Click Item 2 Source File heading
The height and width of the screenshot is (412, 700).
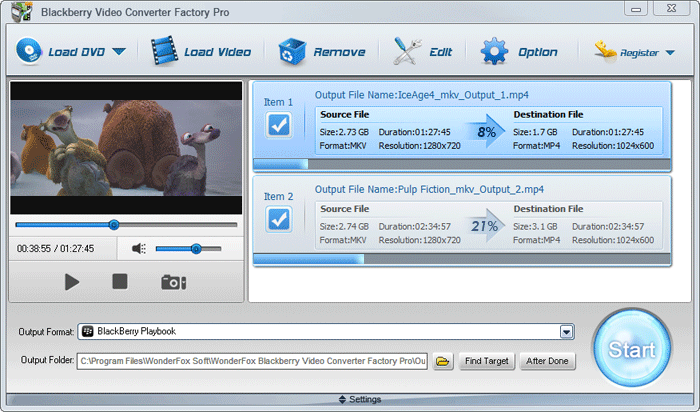click(345, 209)
